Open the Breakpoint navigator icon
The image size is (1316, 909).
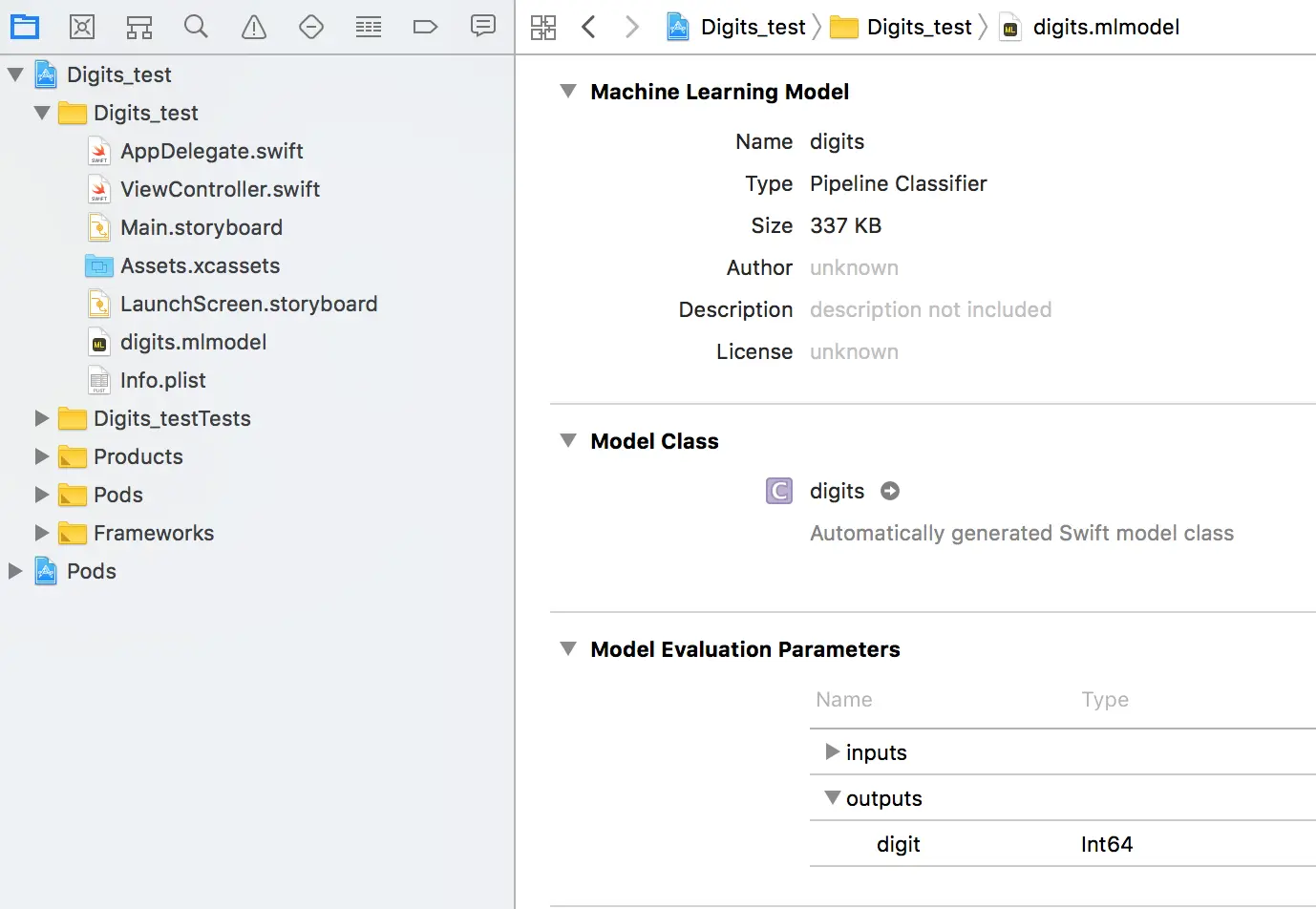coord(425,27)
